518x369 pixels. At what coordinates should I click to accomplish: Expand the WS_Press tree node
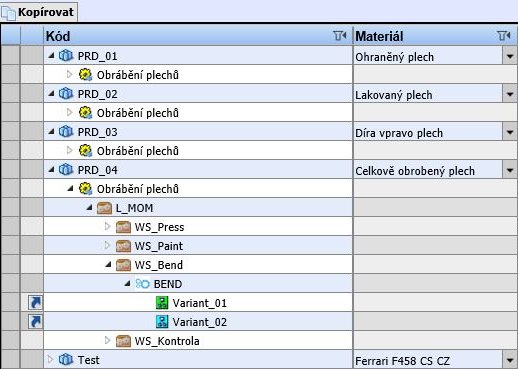(x=107, y=227)
